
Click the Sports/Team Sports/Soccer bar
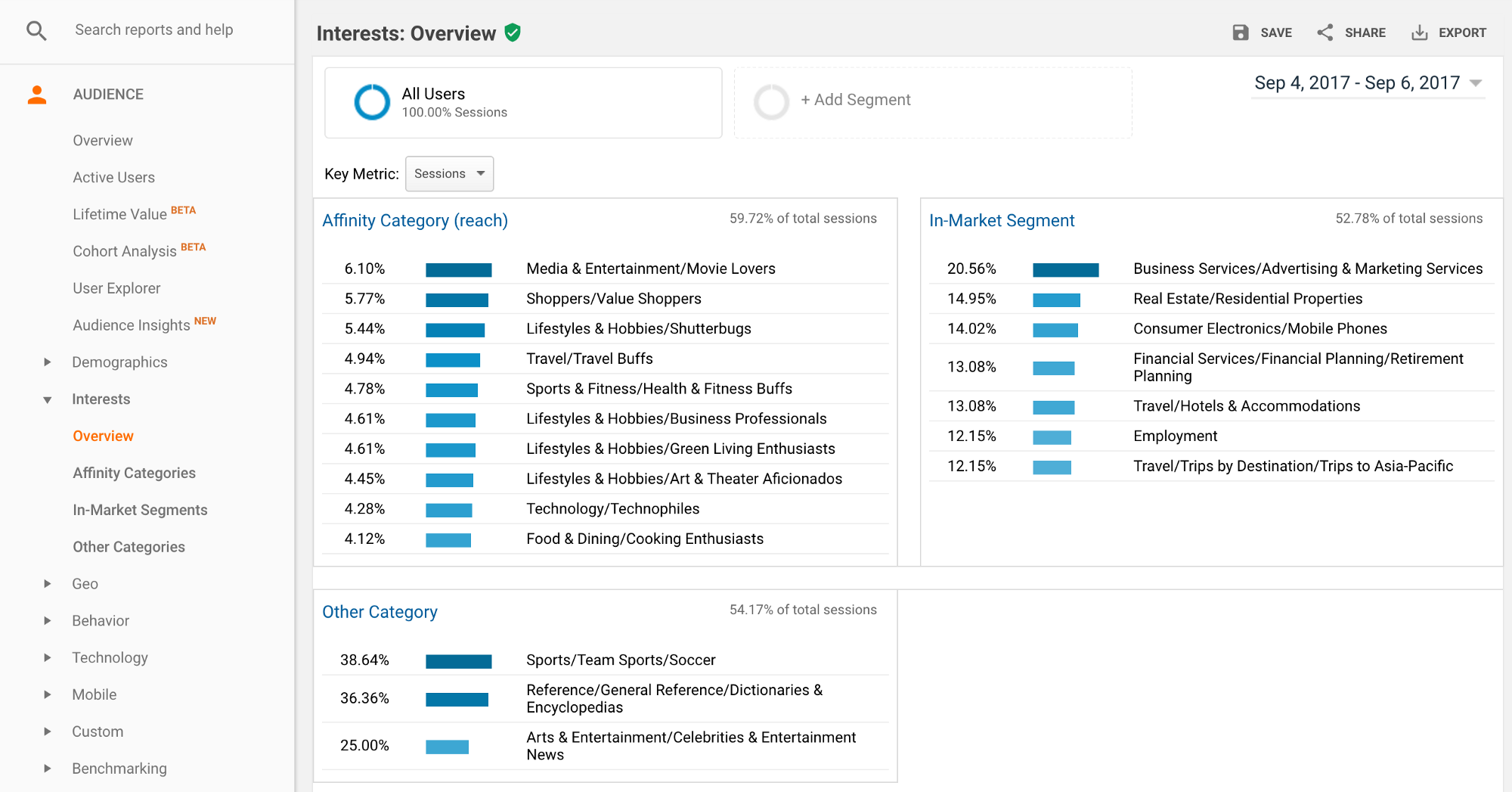tap(459, 662)
